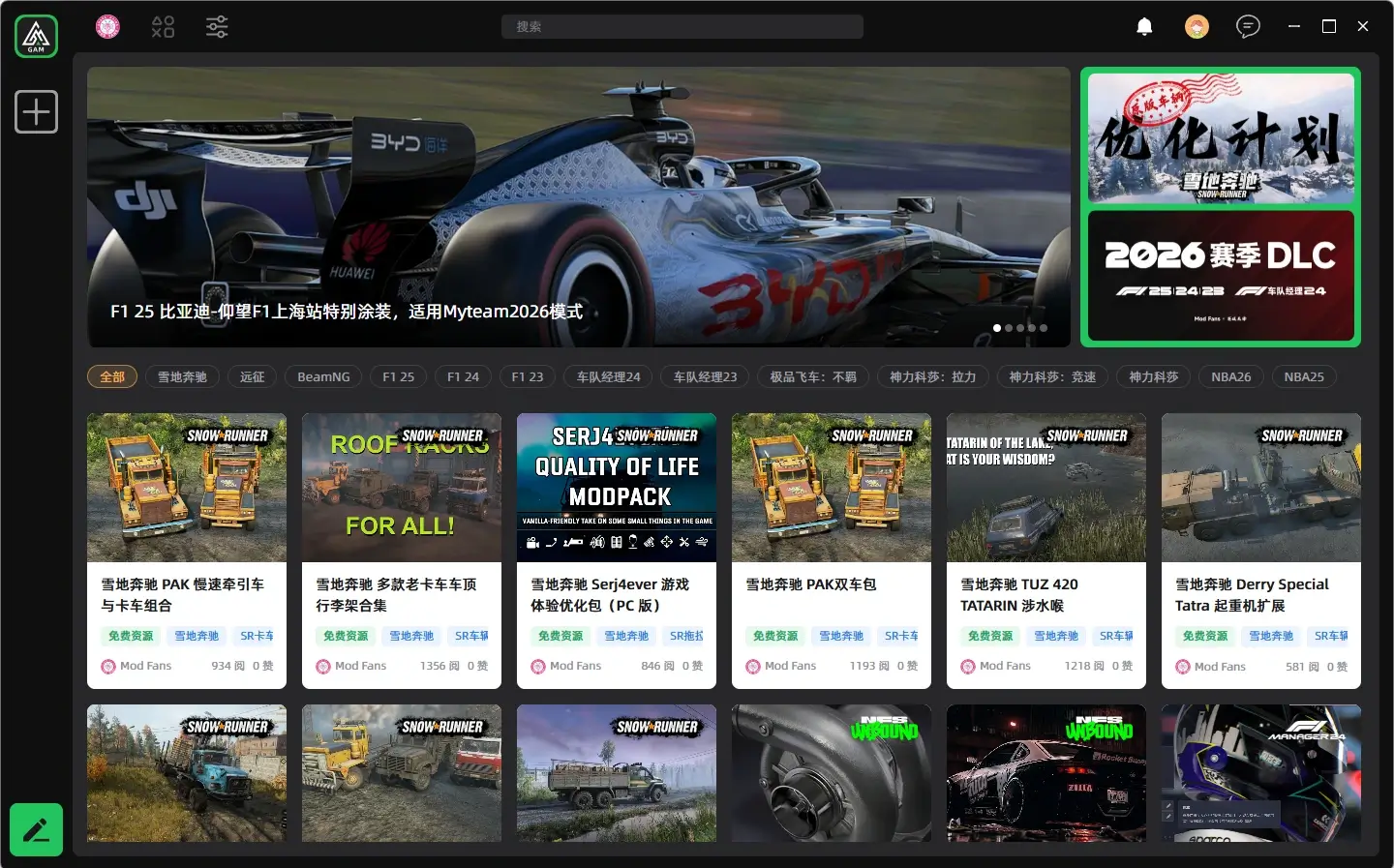Show the 车队经理24 category
The width and height of the screenshot is (1394, 868).
608,376
